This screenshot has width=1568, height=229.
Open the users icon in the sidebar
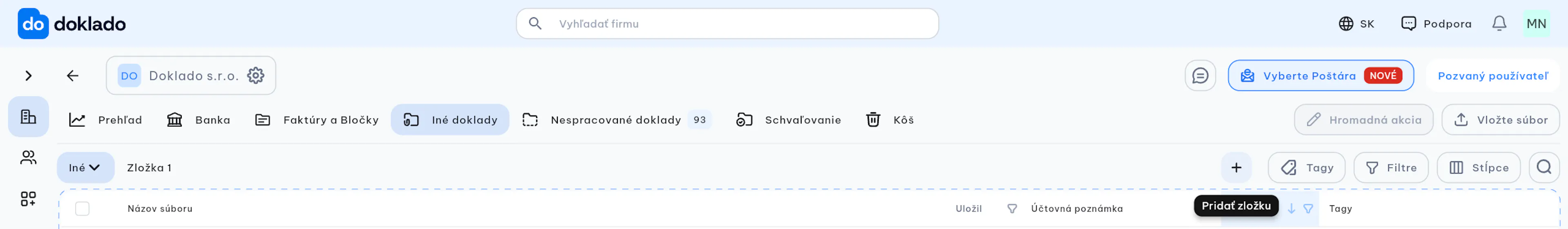28,158
